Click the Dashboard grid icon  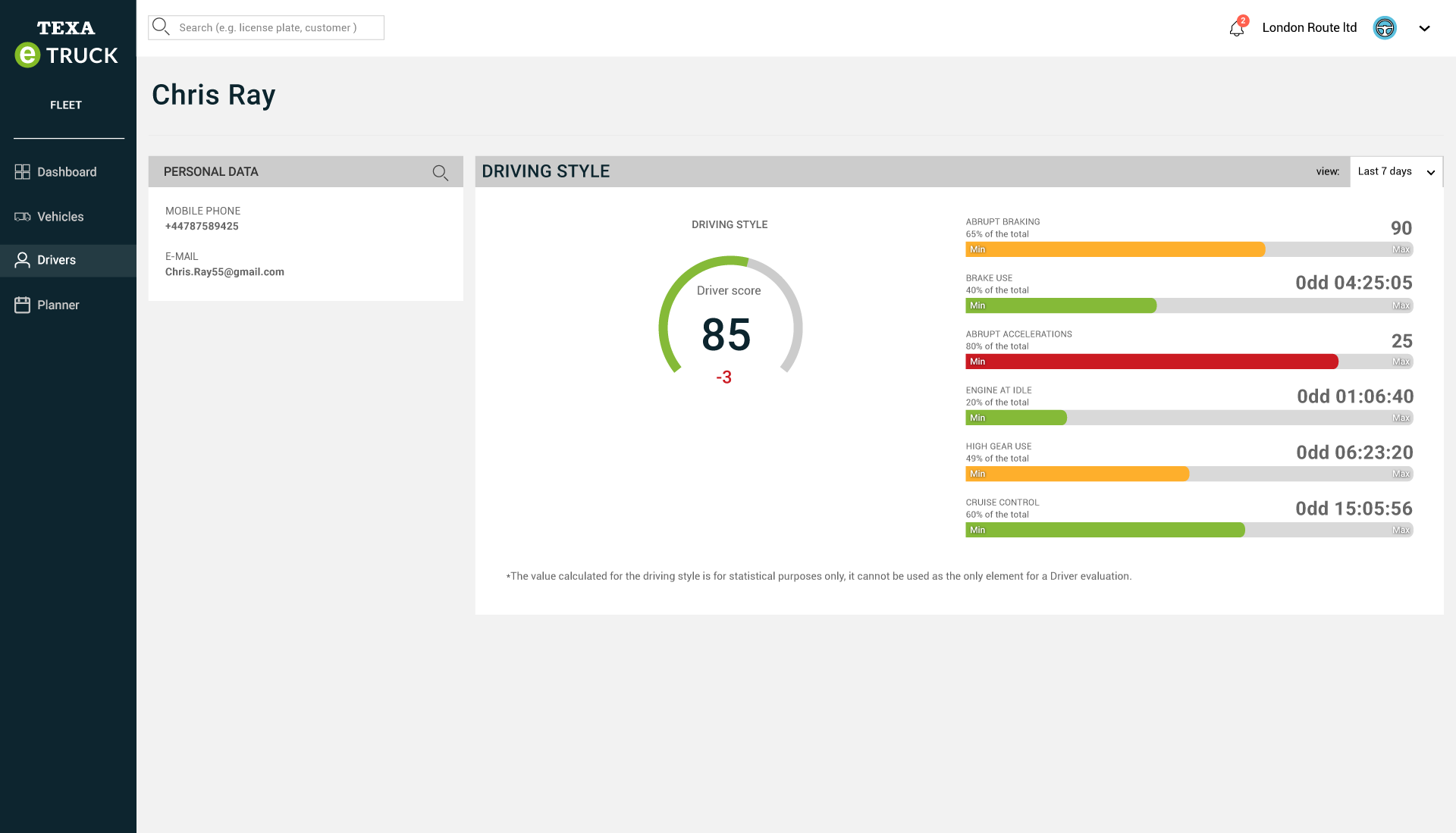(x=22, y=172)
